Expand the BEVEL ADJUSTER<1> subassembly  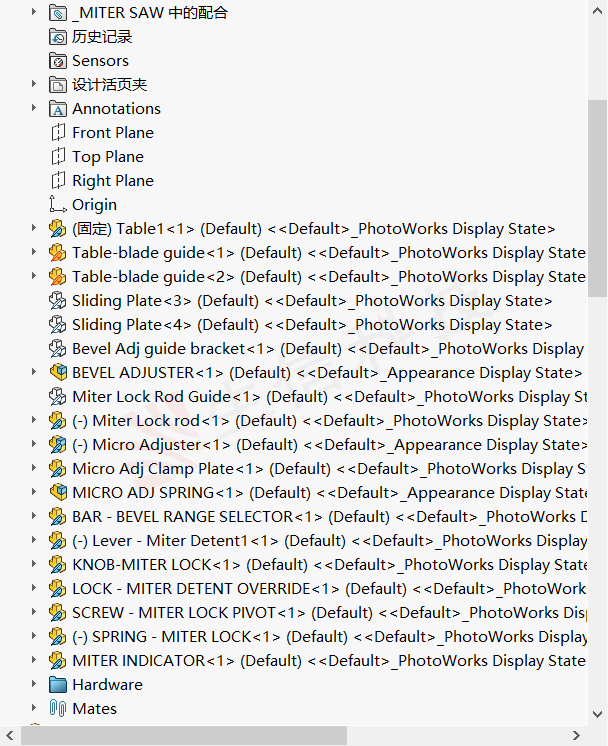point(33,371)
